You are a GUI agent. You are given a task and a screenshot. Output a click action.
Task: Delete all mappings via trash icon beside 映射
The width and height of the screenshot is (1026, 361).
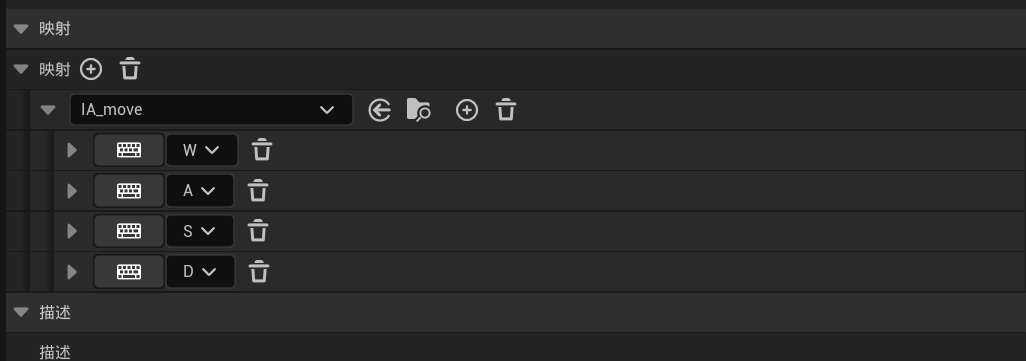(x=130, y=69)
